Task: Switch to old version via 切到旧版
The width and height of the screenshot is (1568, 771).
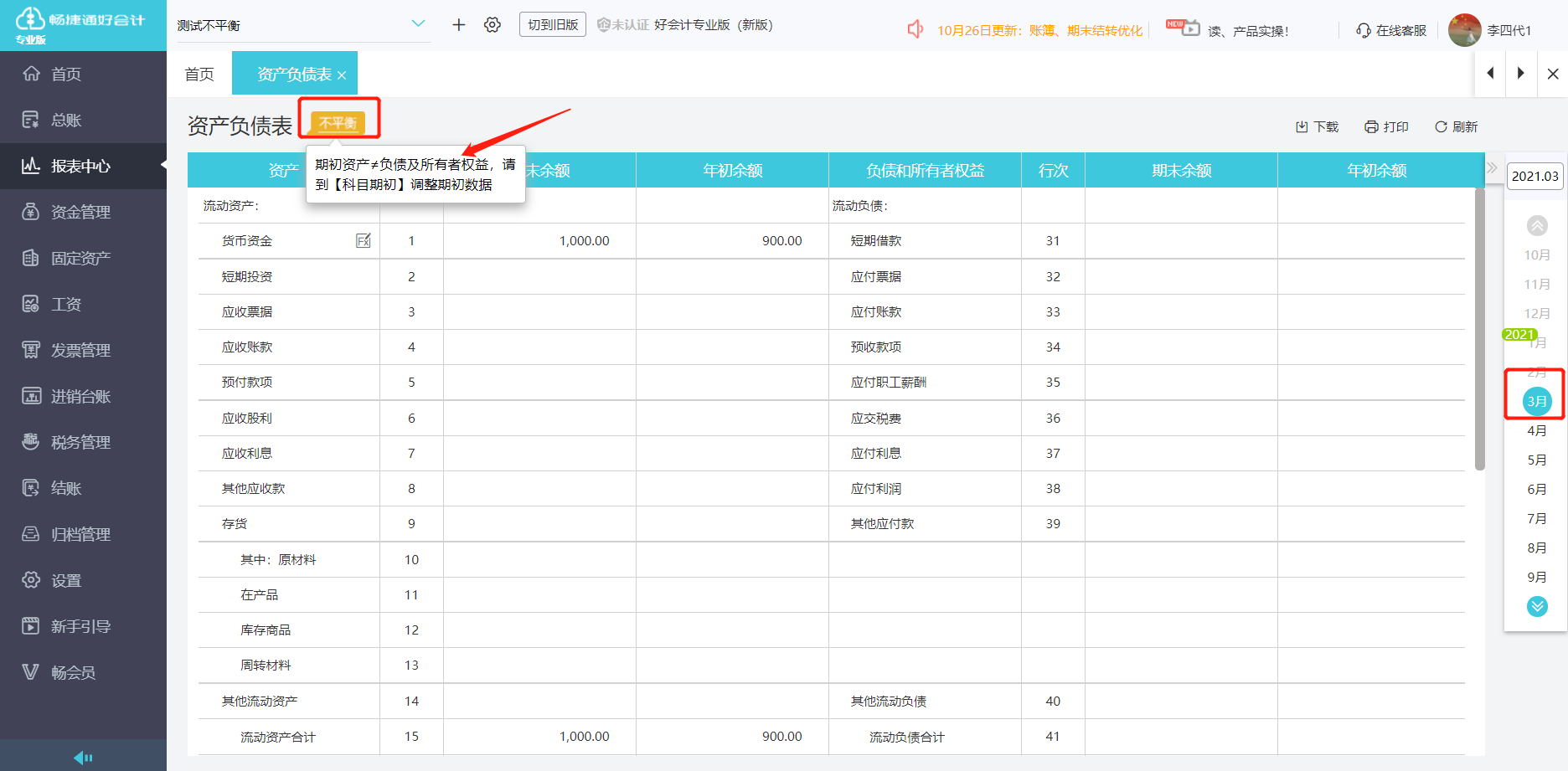Action: (553, 25)
